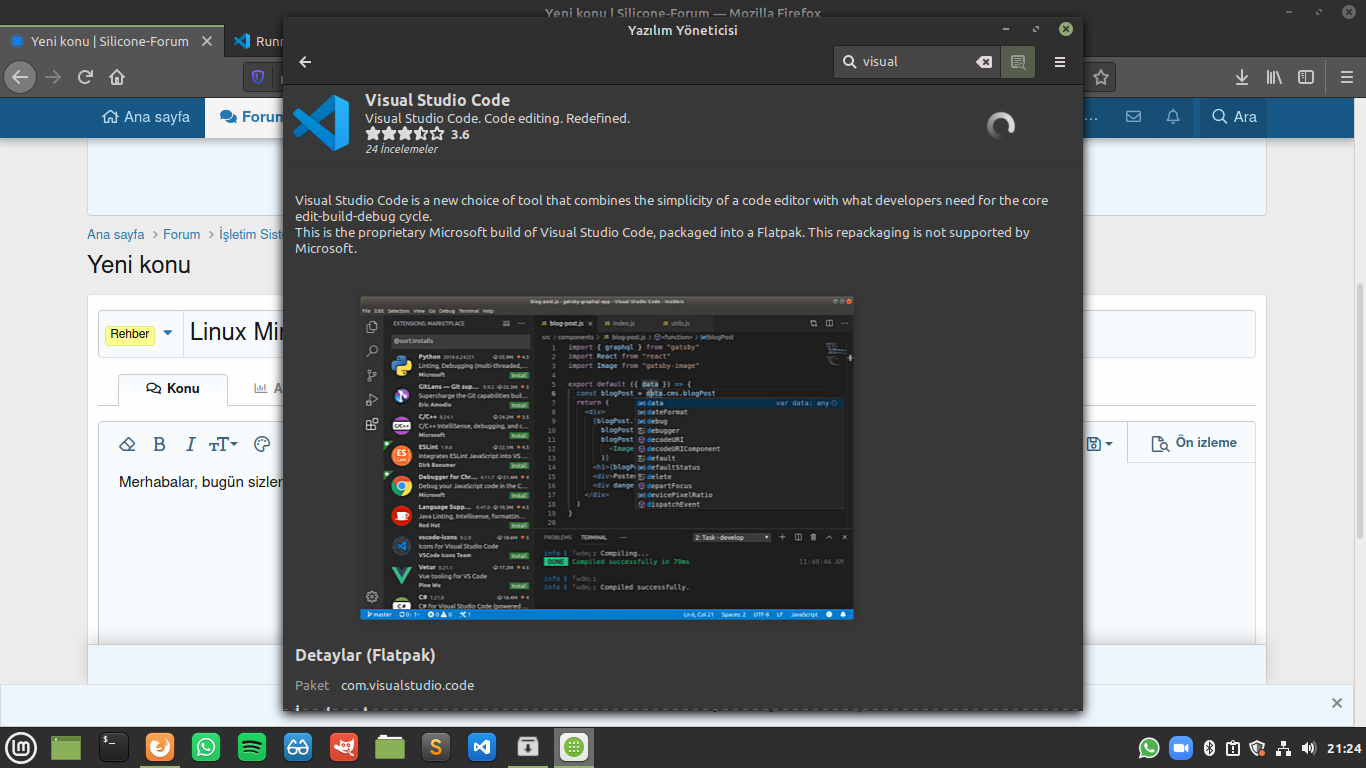This screenshot has width=1366, height=768.
Task: Open the hamburger menu of Yazılım Yöneticisi
Action: [1060, 62]
